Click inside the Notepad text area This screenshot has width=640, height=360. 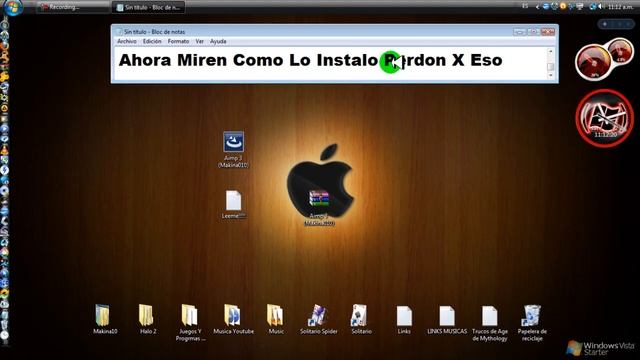click(x=330, y=64)
